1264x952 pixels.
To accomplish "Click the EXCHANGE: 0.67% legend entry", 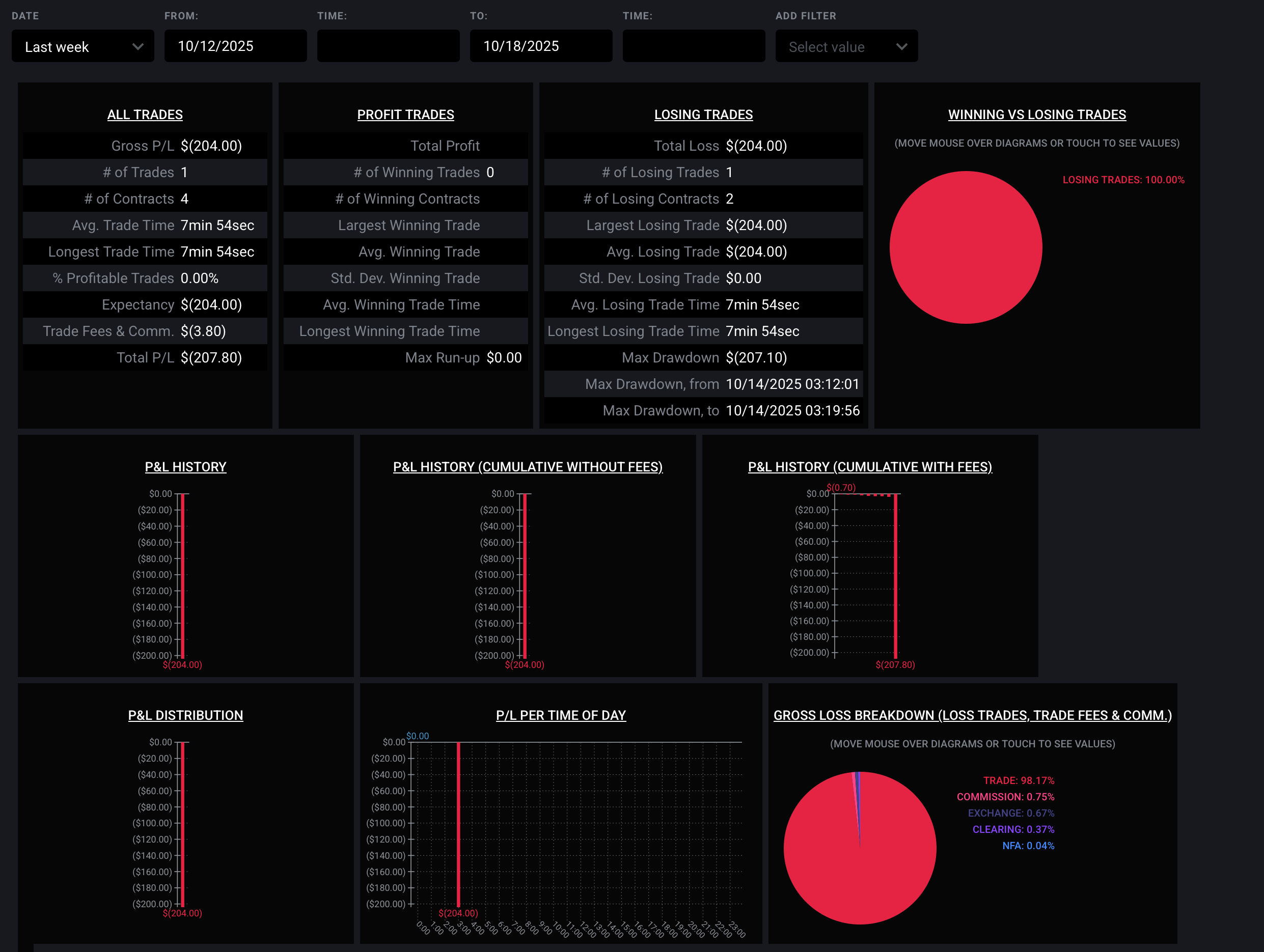I will point(1010,813).
